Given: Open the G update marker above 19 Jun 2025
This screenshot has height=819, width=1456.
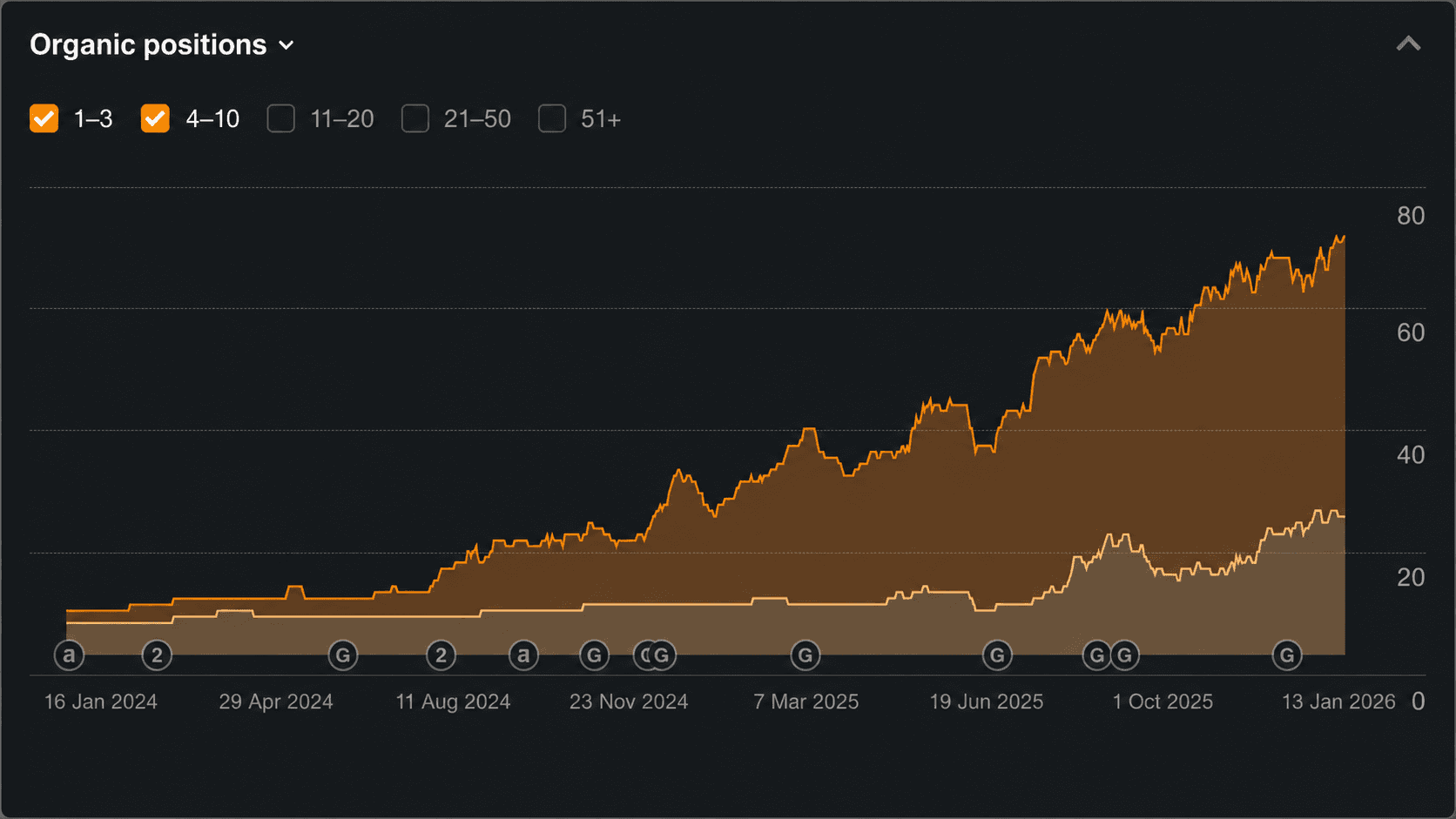Looking at the screenshot, I should [x=997, y=655].
